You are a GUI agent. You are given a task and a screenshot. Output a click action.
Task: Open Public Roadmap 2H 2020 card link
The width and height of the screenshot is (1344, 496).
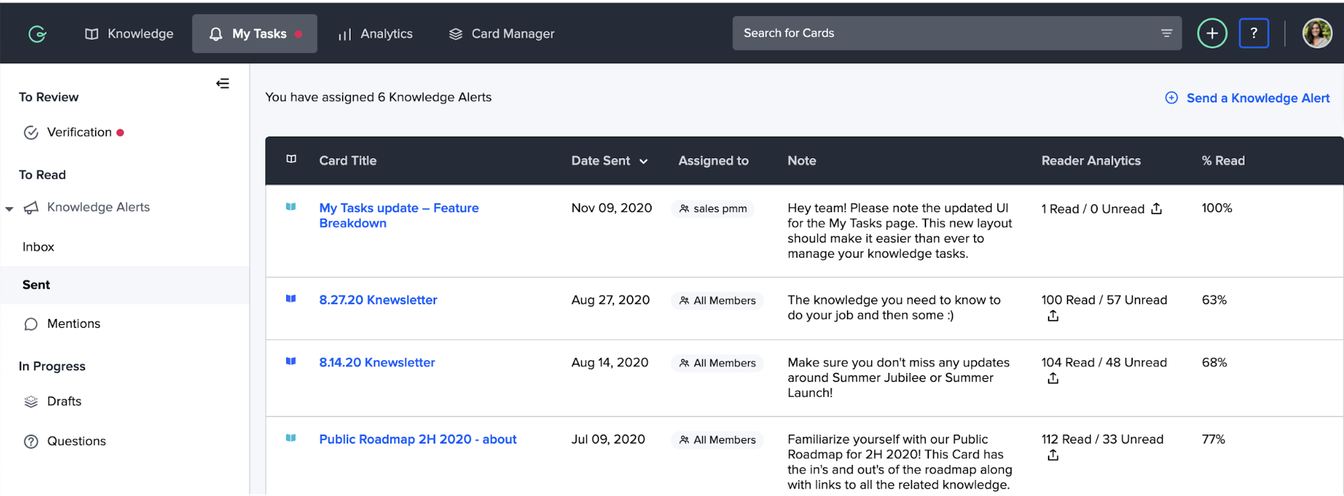coord(417,439)
